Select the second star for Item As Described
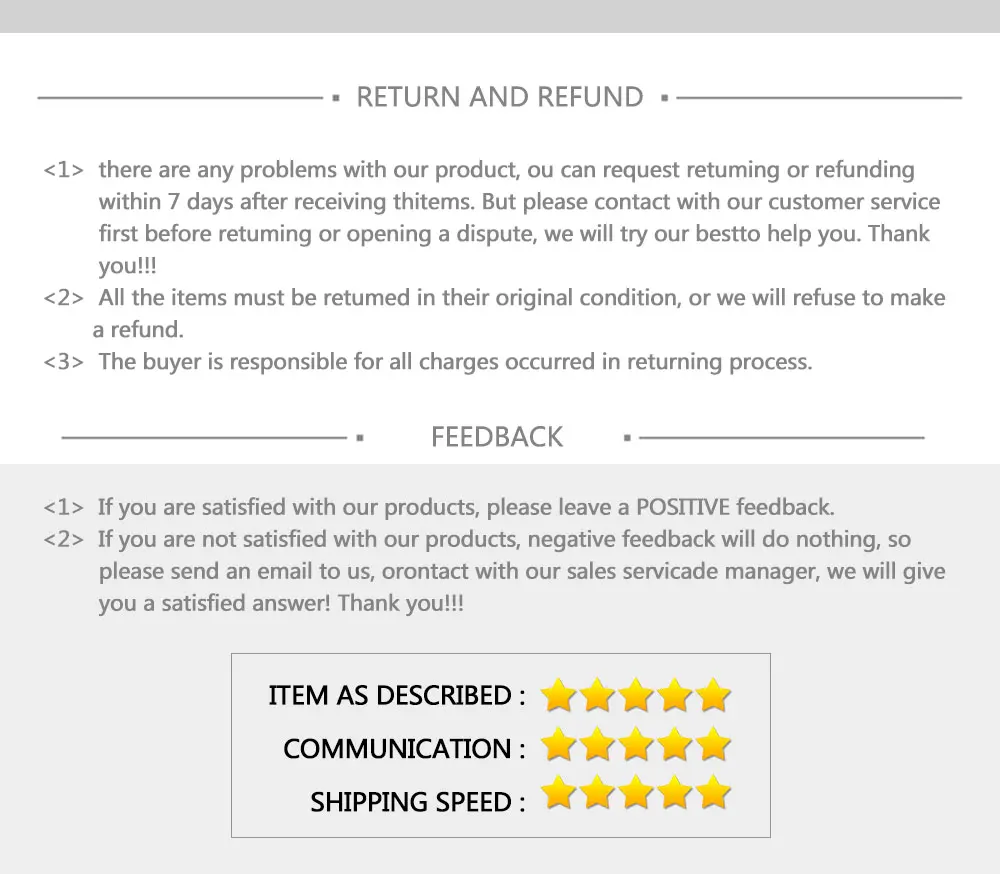Viewport: 1000px width, 874px height. [x=597, y=695]
